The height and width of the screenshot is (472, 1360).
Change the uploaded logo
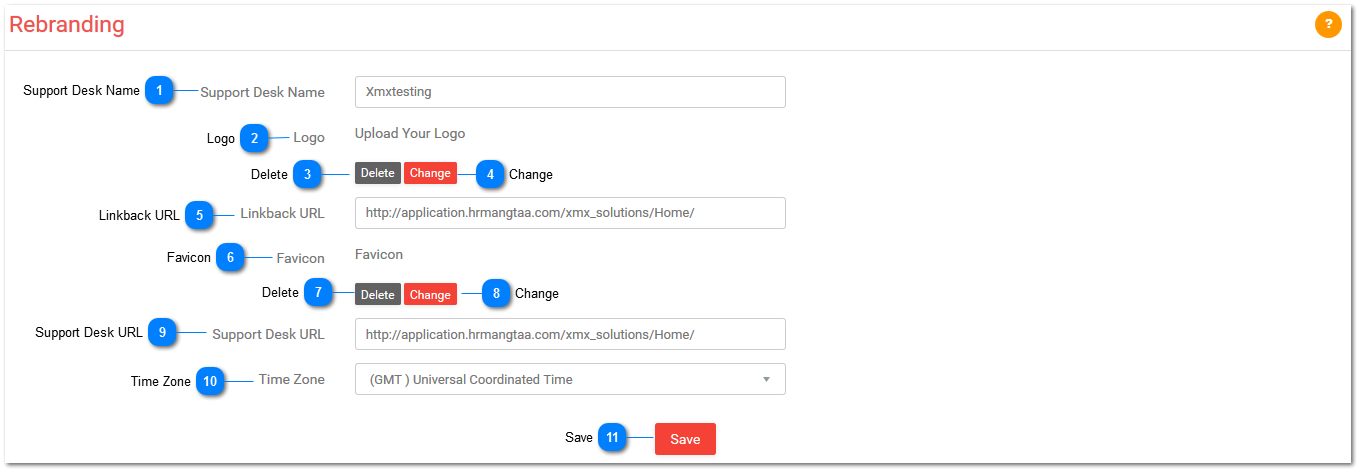tap(430, 173)
